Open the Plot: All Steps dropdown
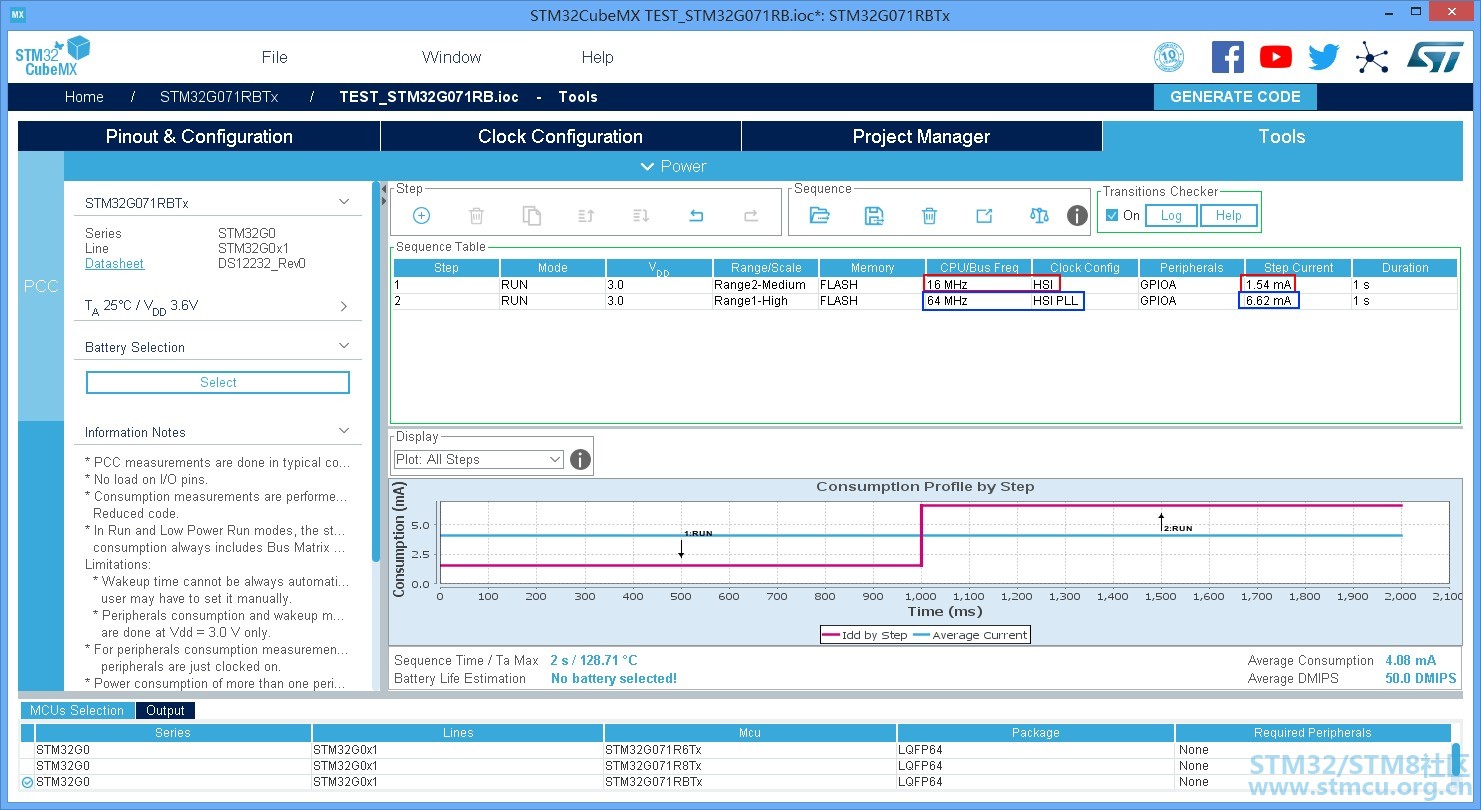 pos(479,460)
